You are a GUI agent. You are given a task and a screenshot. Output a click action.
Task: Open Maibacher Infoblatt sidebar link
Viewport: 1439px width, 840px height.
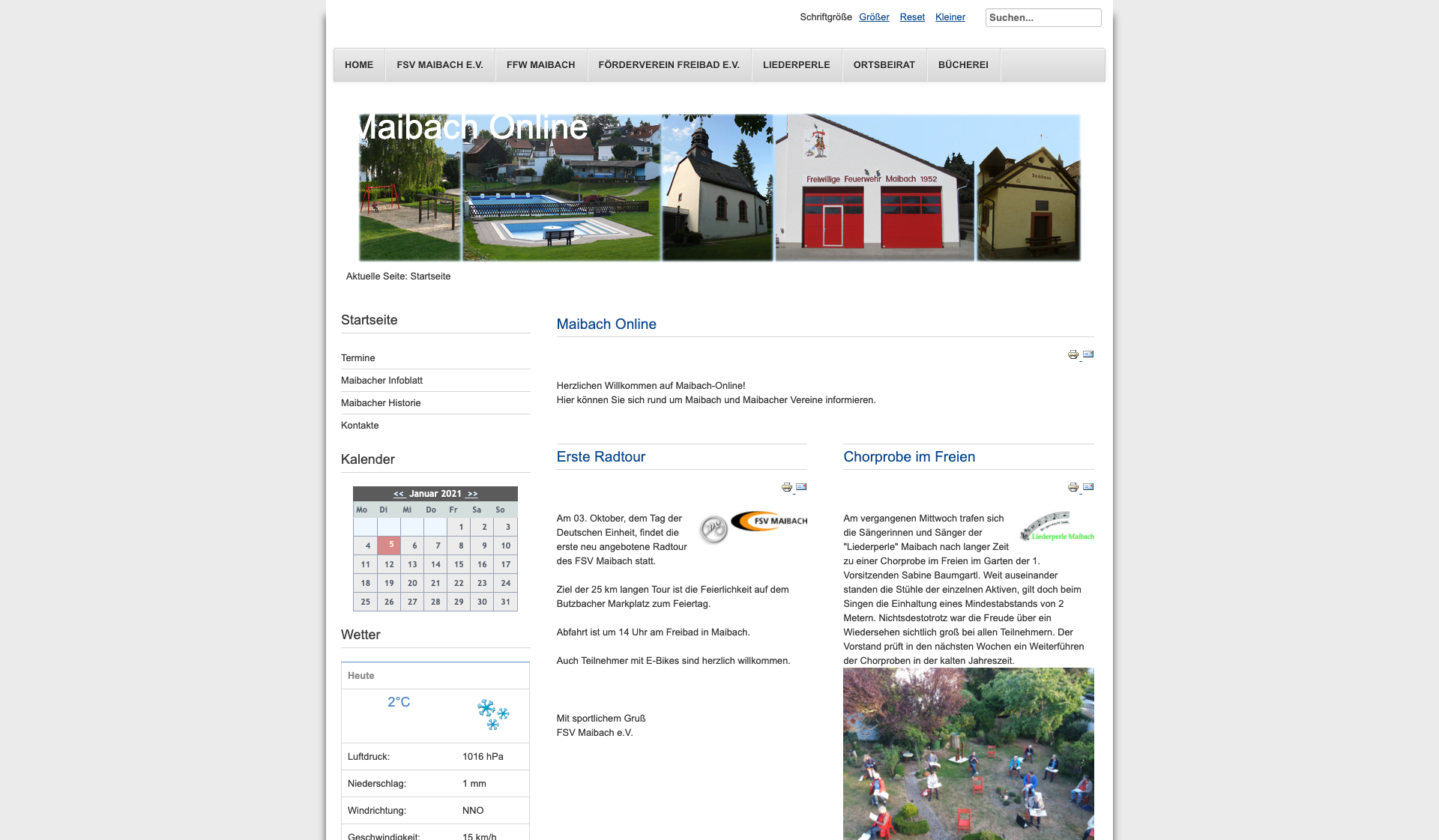click(x=381, y=381)
